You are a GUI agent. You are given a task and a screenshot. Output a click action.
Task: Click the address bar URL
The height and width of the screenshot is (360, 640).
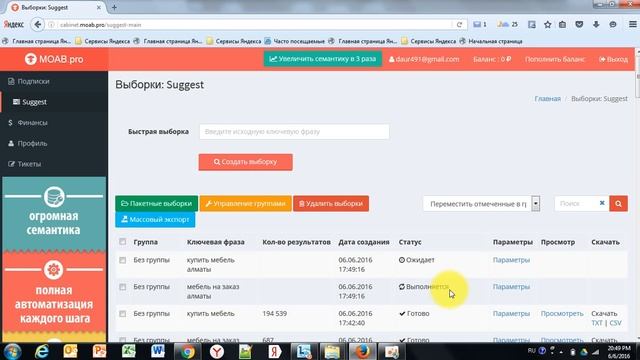pos(100,25)
